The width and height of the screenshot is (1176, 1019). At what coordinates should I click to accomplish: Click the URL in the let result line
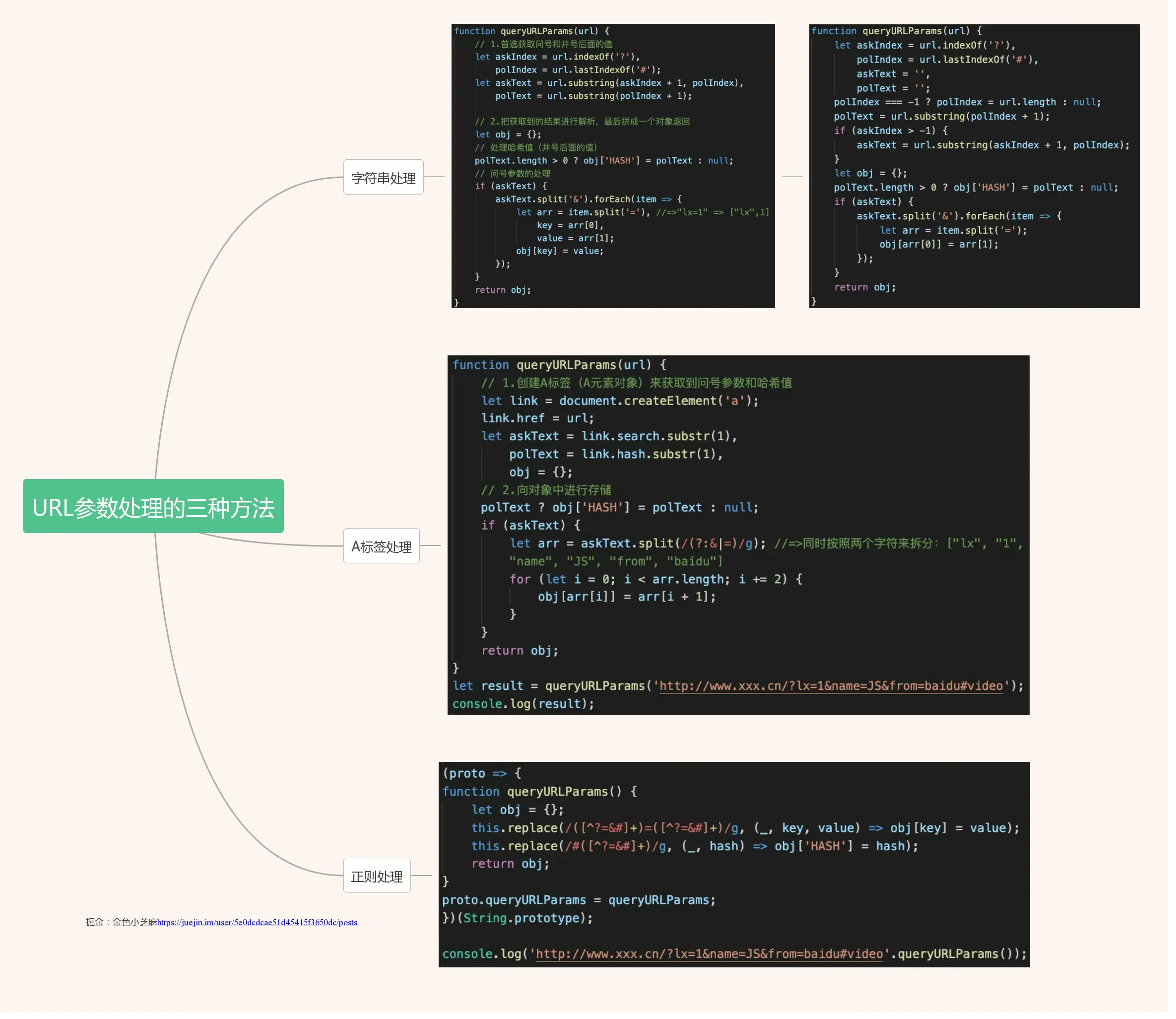tap(831, 686)
